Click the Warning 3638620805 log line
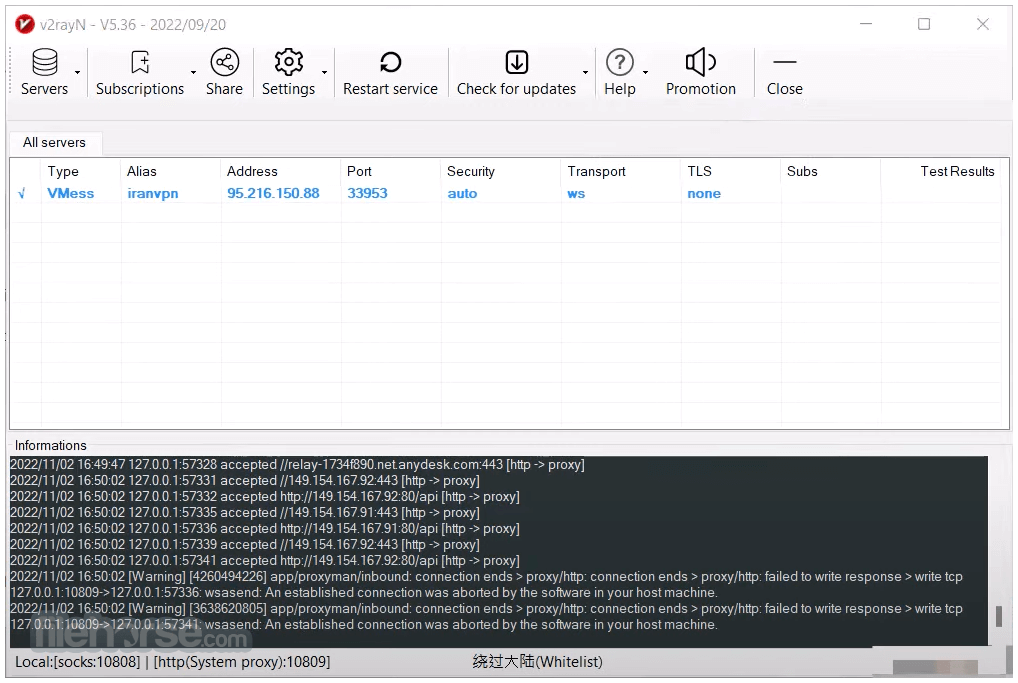Image resolution: width=1018 pixels, height=683 pixels. (x=486, y=617)
